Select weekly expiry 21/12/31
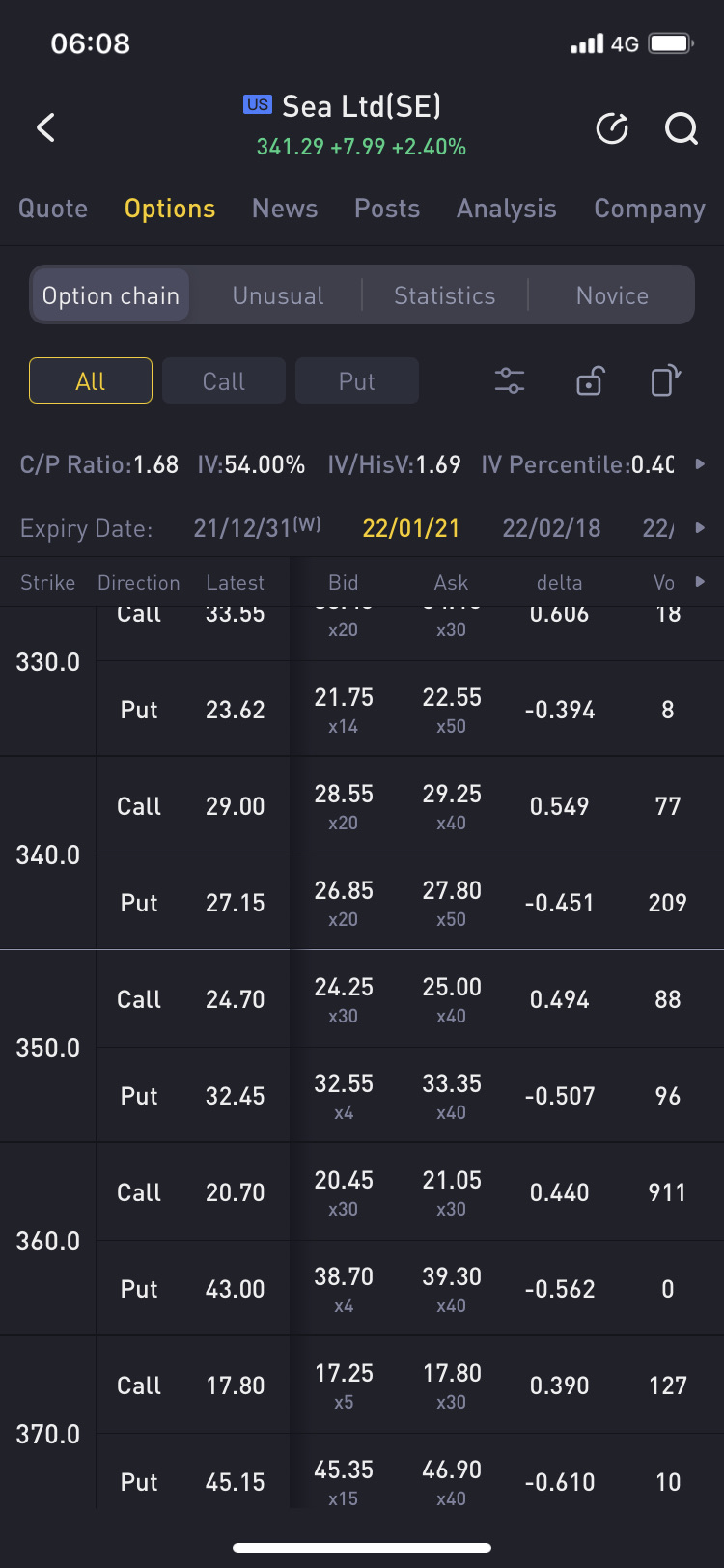The width and height of the screenshot is (724, 1568). [x=257, y=527]
